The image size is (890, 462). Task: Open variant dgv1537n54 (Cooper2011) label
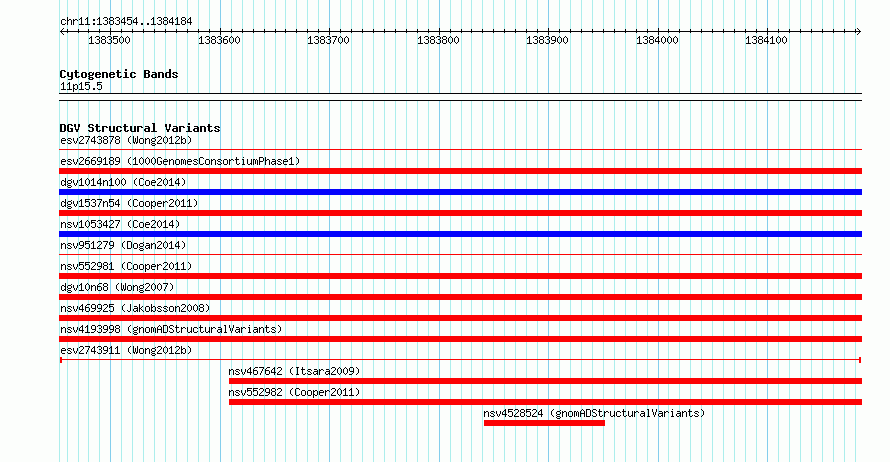pos(129,203)
